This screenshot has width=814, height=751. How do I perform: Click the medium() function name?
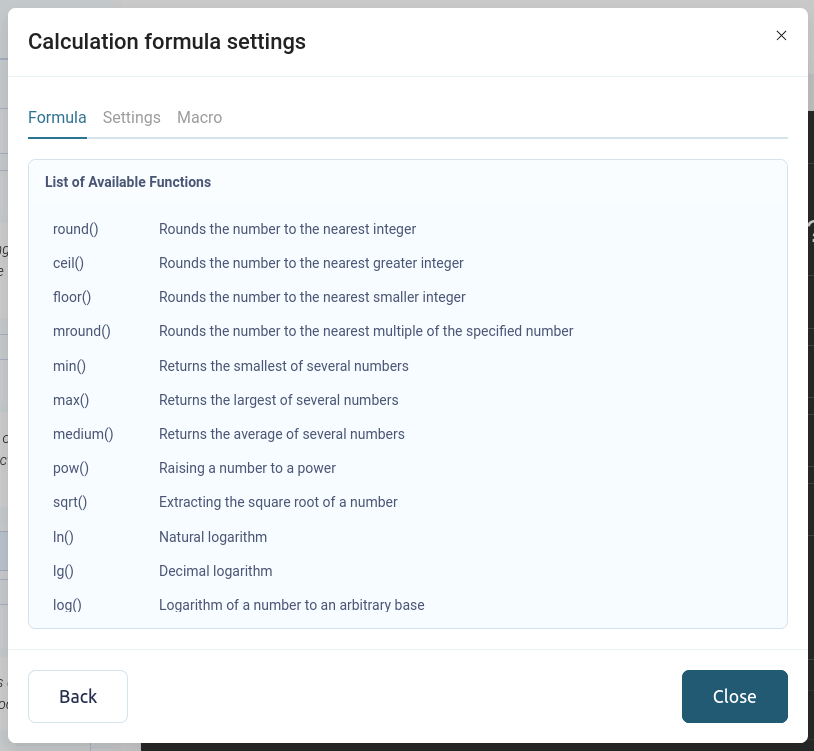coord(83,434)
